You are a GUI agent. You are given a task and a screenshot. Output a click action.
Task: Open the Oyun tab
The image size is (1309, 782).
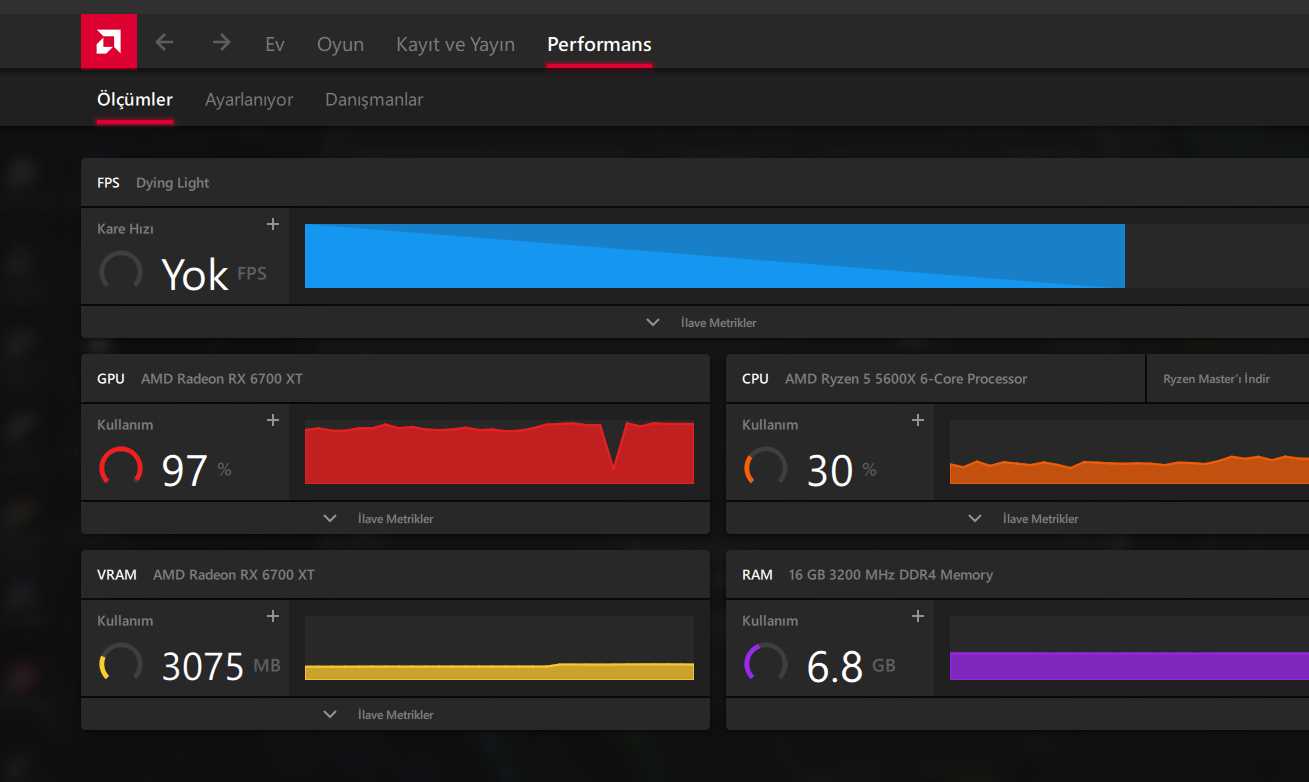(x=340, y=44)
